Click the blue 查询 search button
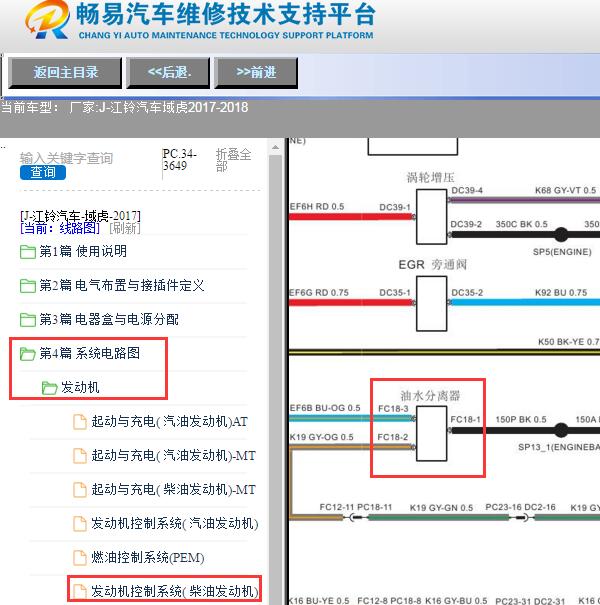This screenshot has height=605, width=600. pyautogui.click(x=43, y=172)
